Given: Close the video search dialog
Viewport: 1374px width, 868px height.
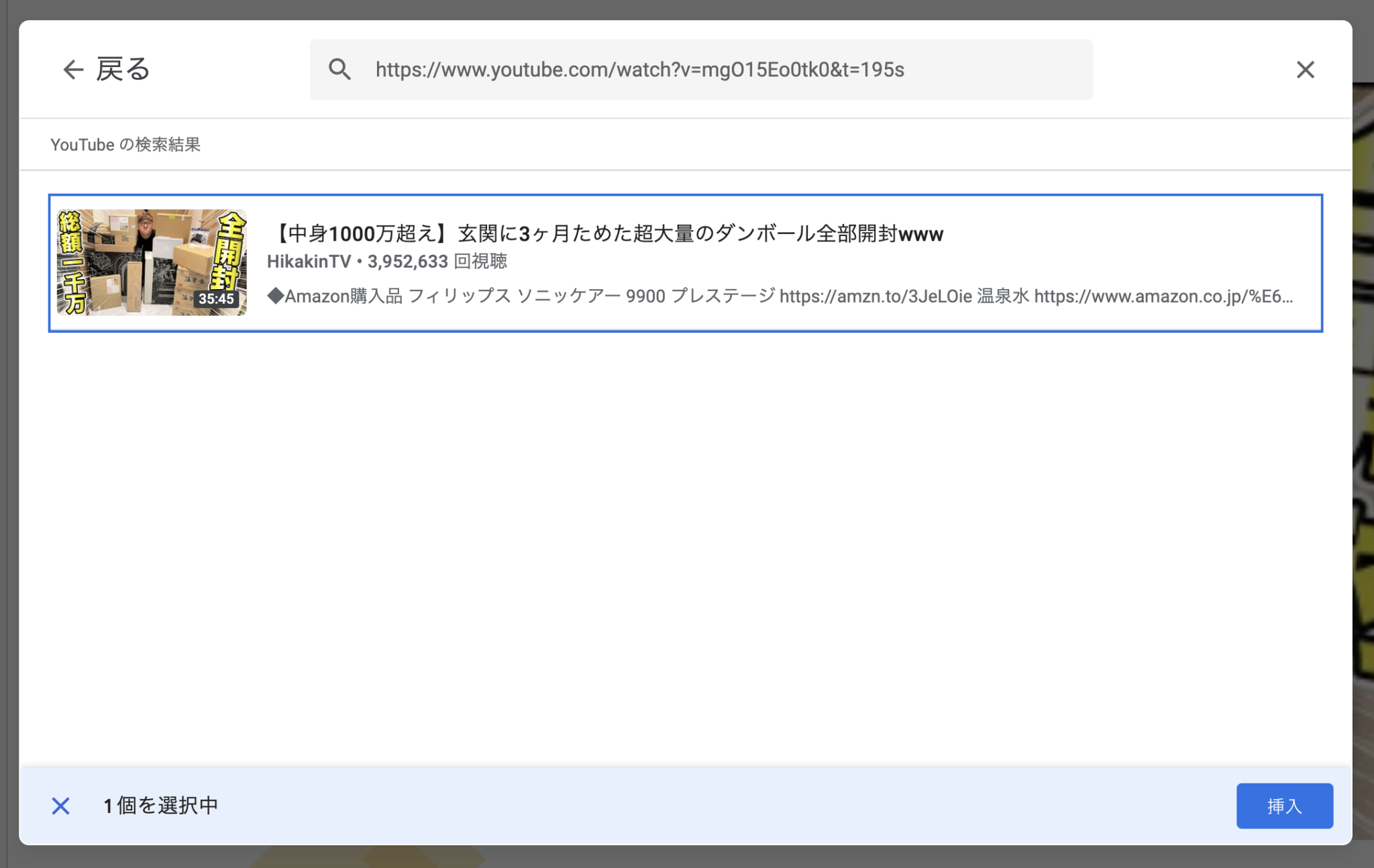Looking at the screenshot, I should point(1305,70).
